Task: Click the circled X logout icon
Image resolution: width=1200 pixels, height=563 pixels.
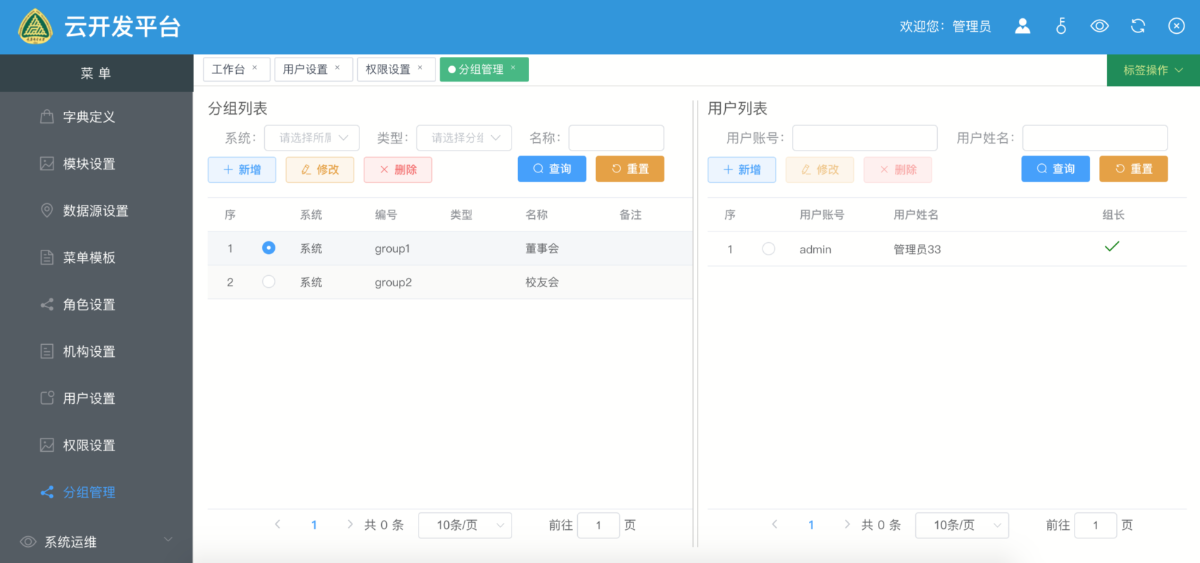Action: 1176,26
